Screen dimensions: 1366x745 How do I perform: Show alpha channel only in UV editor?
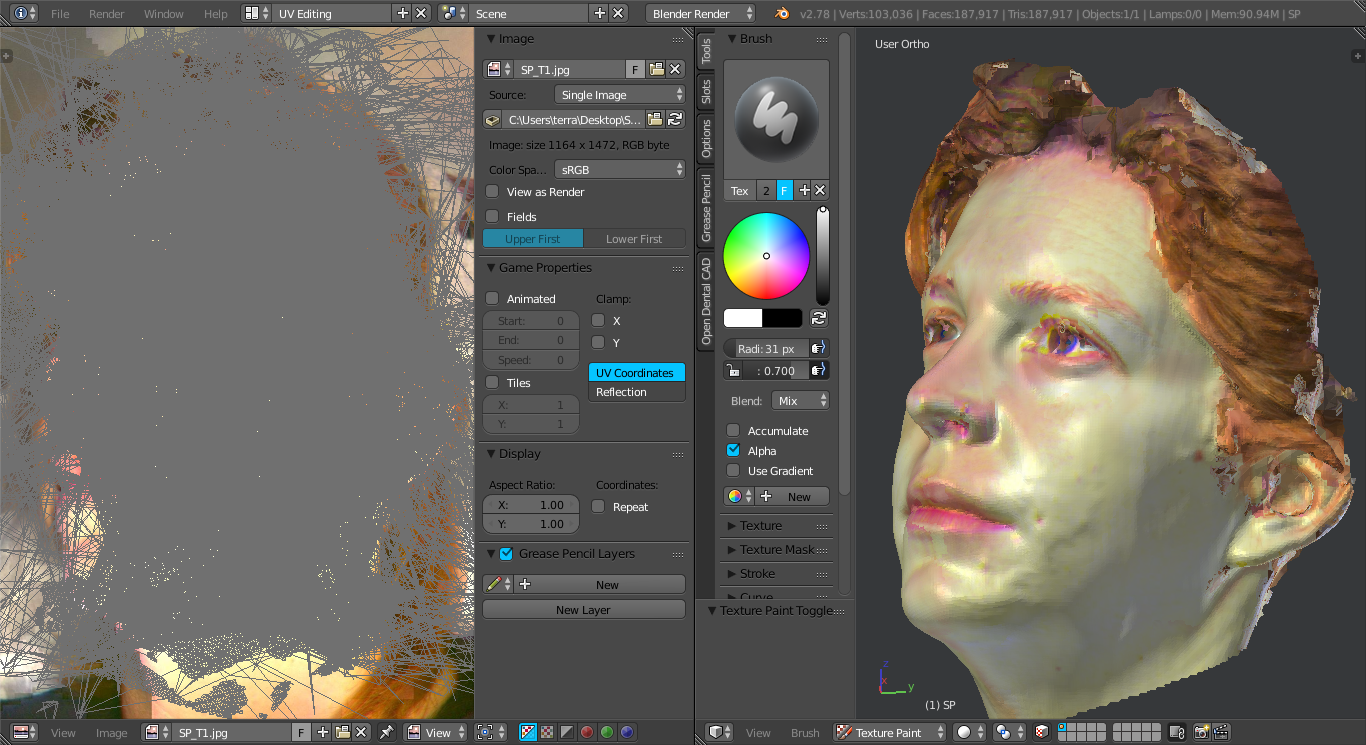pos(567,732)
